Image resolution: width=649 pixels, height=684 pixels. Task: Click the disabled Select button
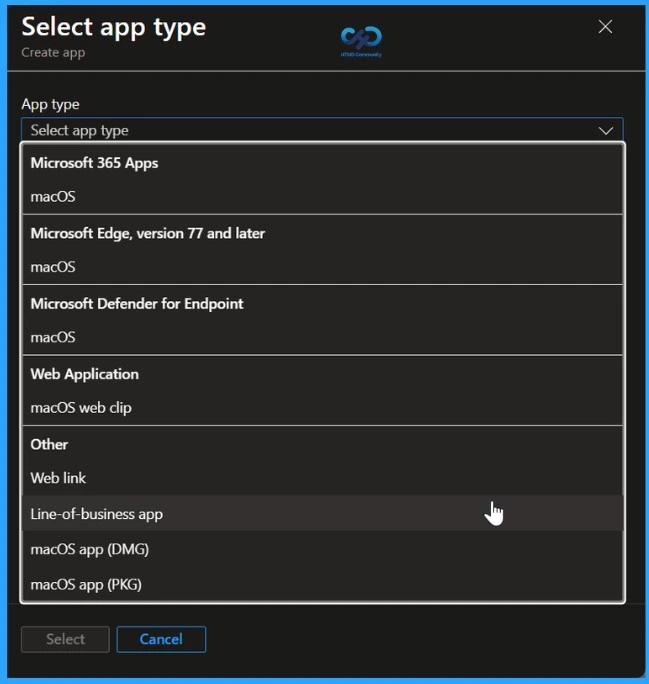(65, 639)
